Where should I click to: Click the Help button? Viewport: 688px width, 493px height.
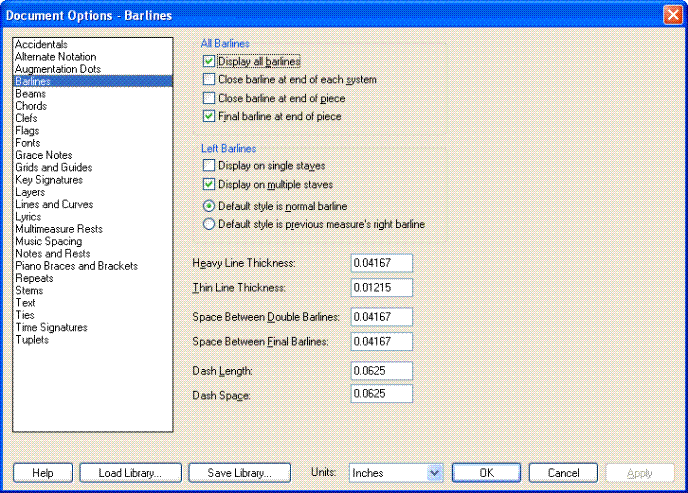[x=42, y=473]
